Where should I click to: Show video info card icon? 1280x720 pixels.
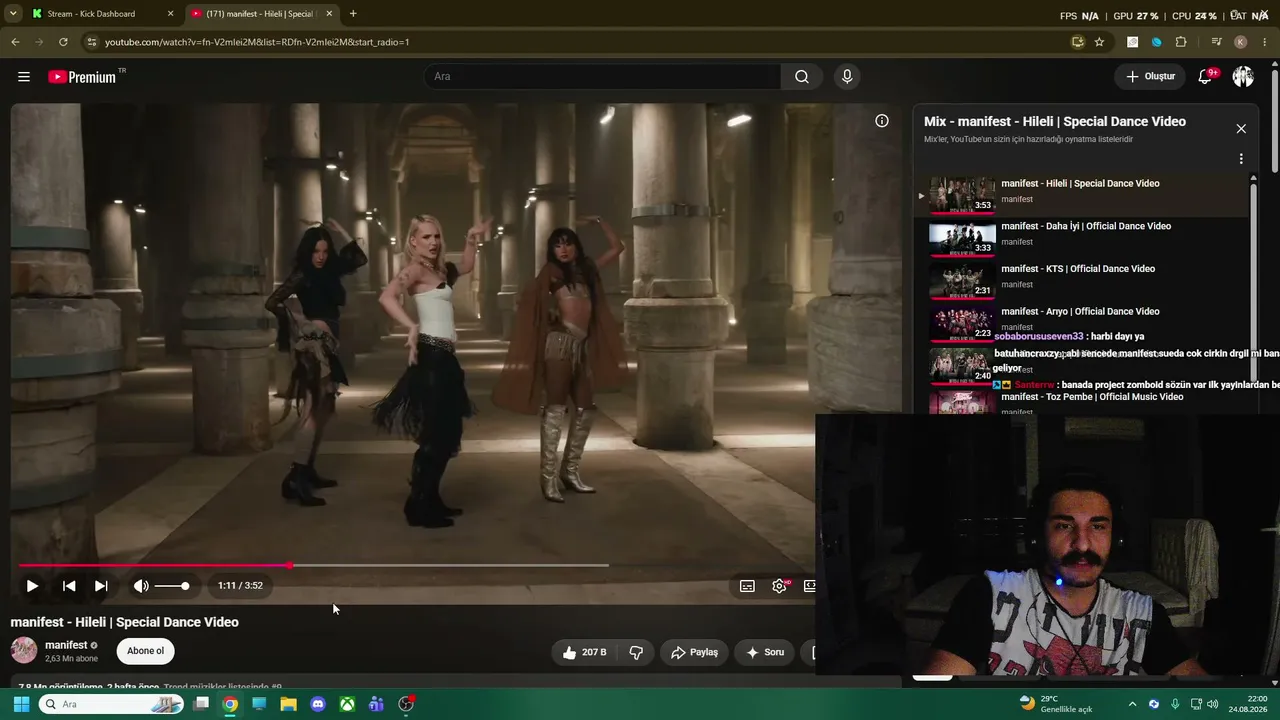(882, 121)
